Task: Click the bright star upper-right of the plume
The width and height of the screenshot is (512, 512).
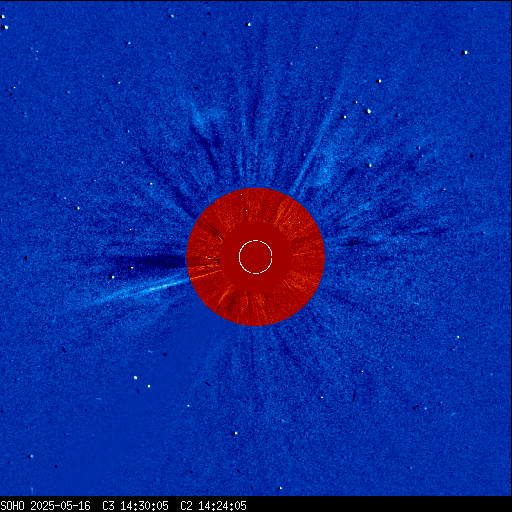Action: pyautogui.click(x=368, y=111)
